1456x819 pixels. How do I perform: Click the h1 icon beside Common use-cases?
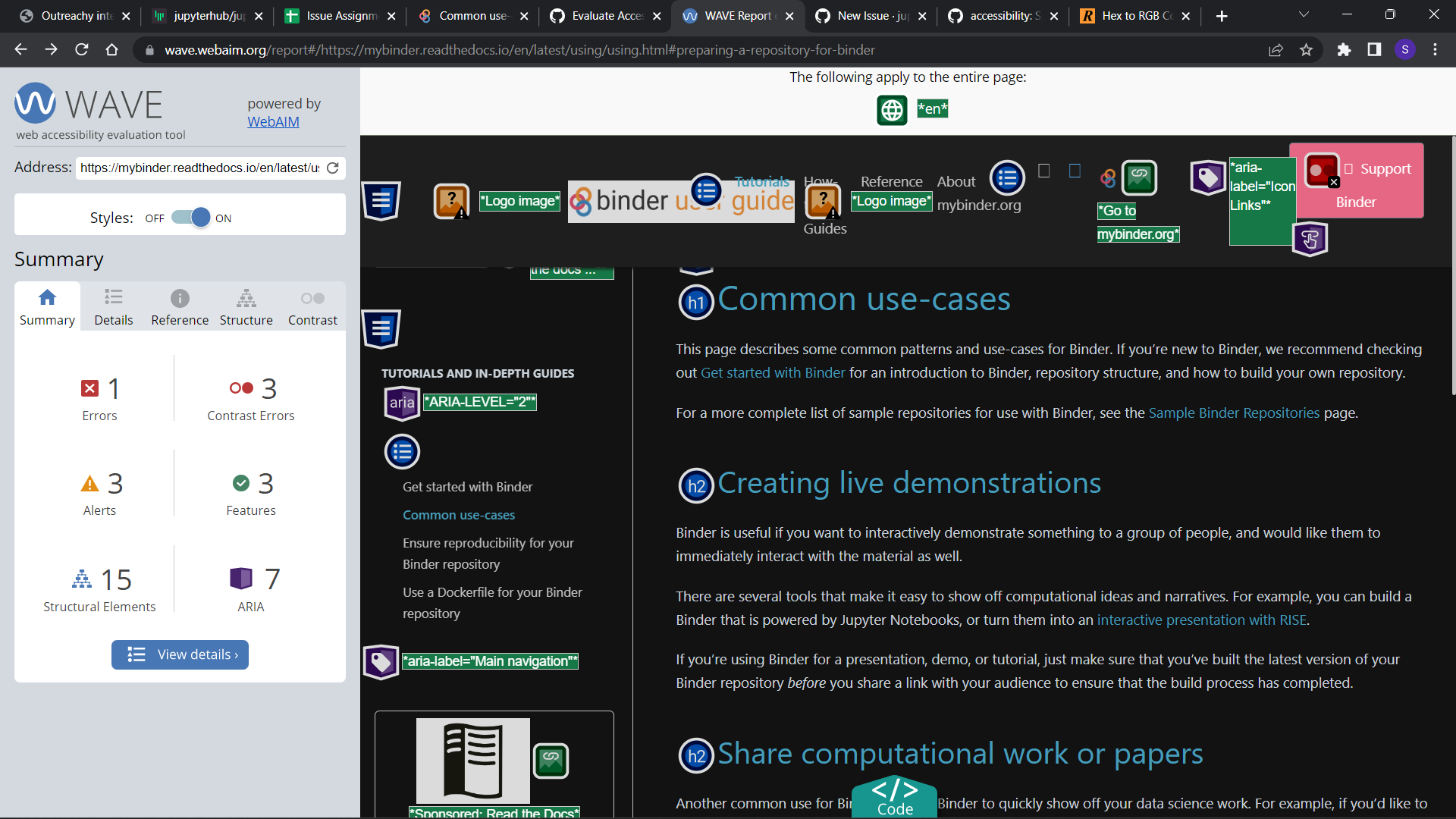click(696, 303)
